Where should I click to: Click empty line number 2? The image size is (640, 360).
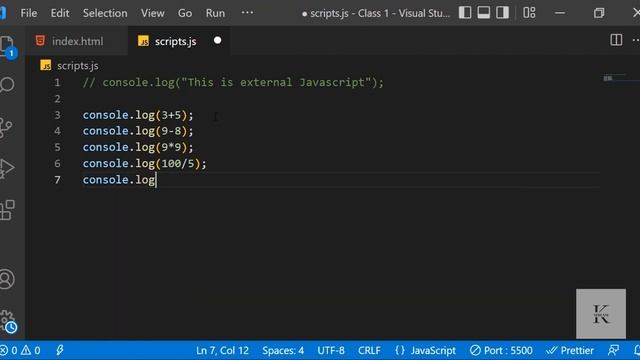pyautogui.click(x=57, y=99)
